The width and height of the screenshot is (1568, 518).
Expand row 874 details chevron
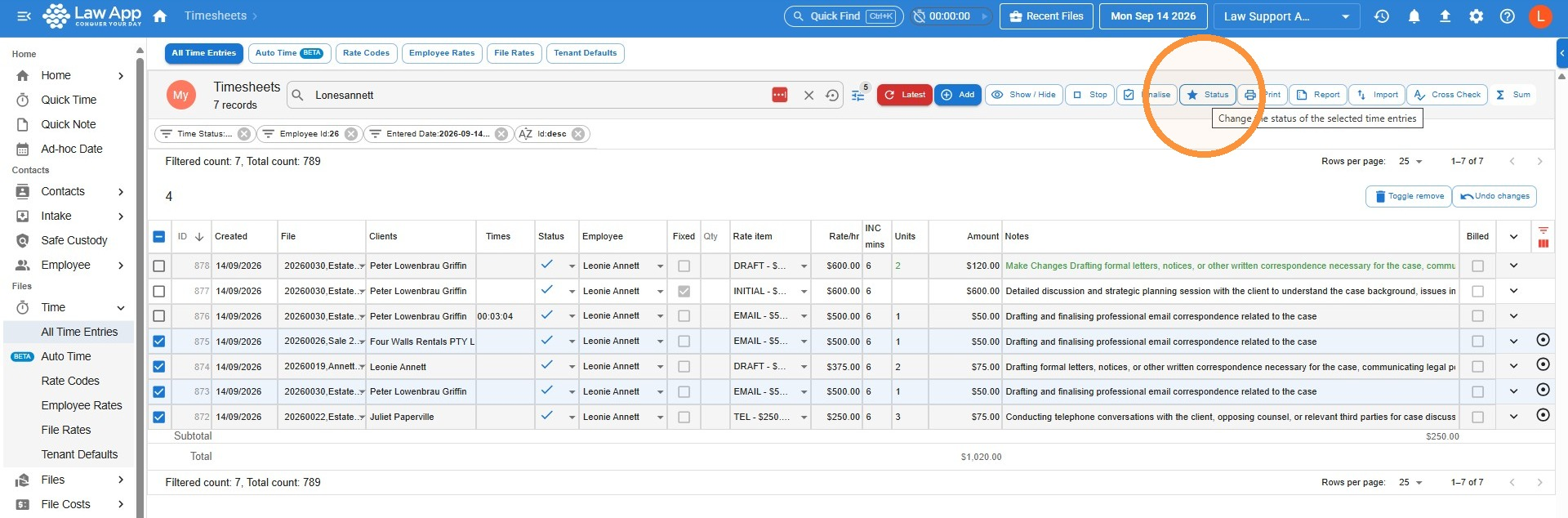(x=1513, y=367)
